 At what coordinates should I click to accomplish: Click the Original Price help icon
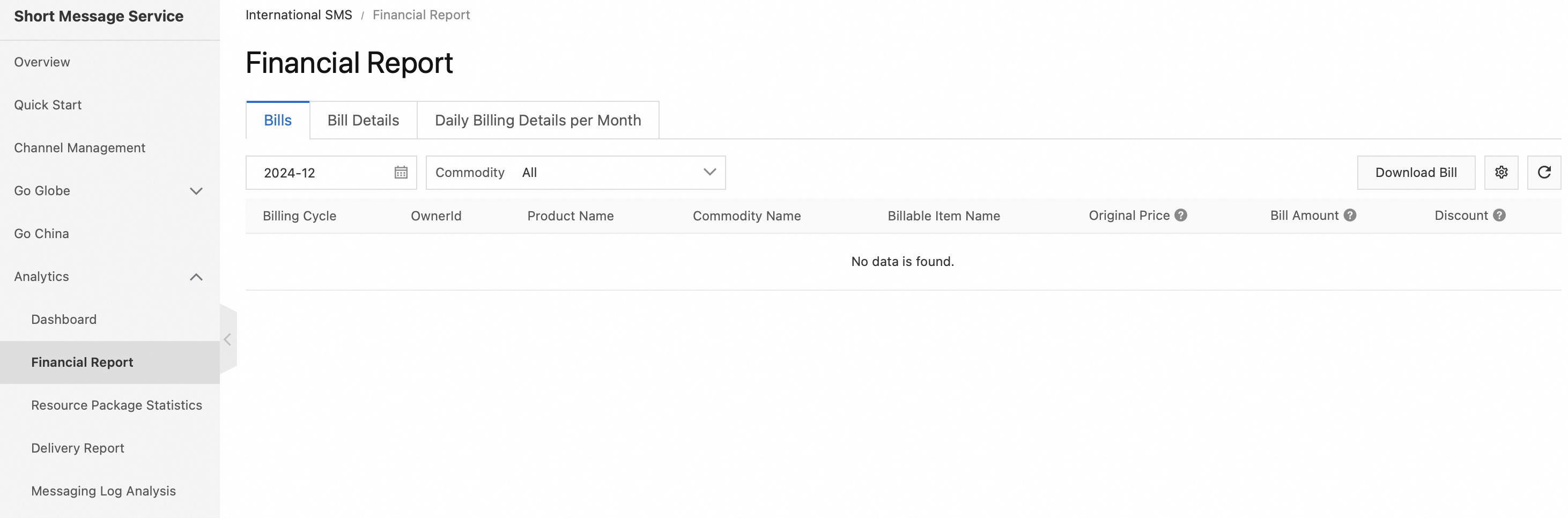point(1180,215)
